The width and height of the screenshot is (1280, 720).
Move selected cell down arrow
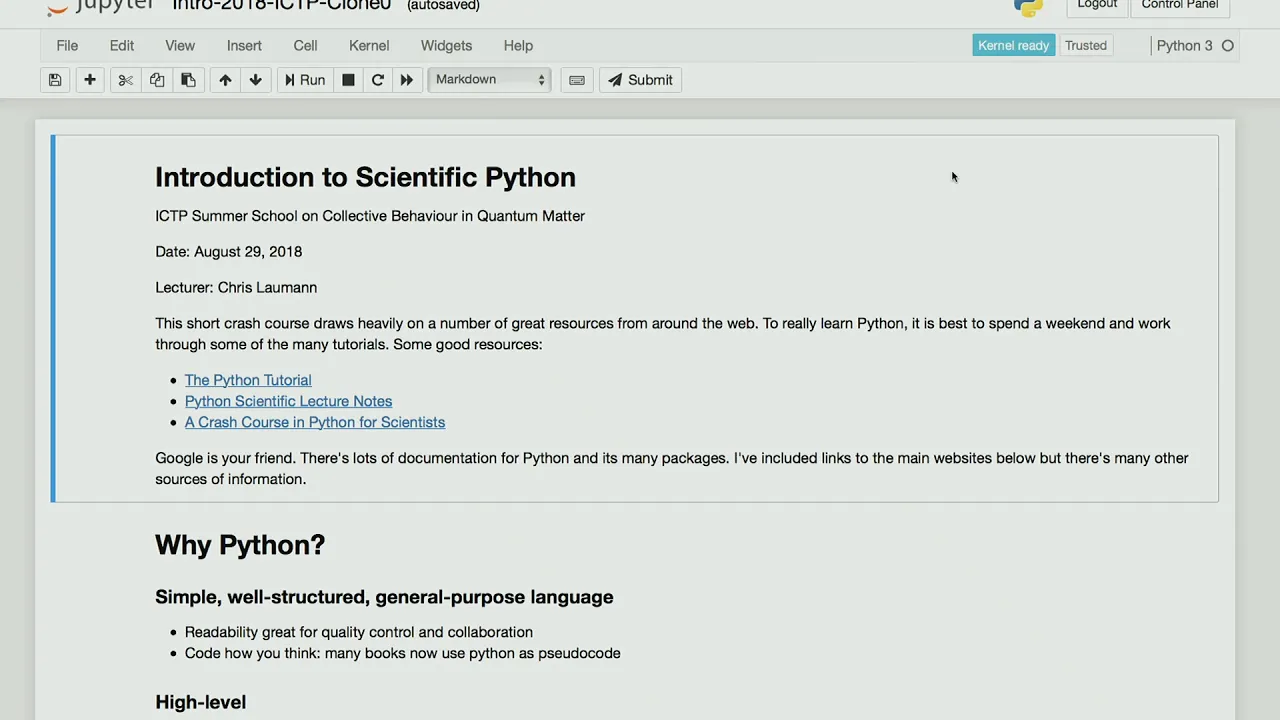point(256,80)
